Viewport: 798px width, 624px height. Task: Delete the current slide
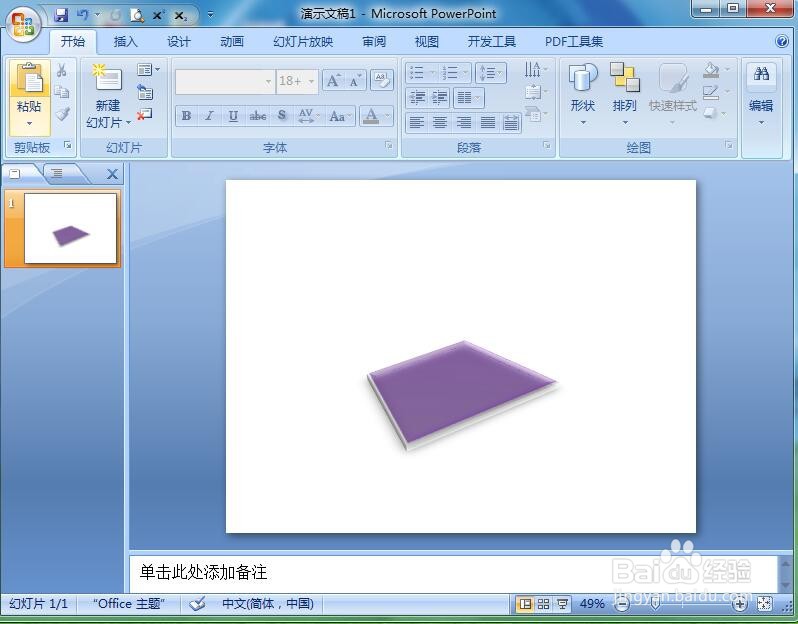point(145,114)
